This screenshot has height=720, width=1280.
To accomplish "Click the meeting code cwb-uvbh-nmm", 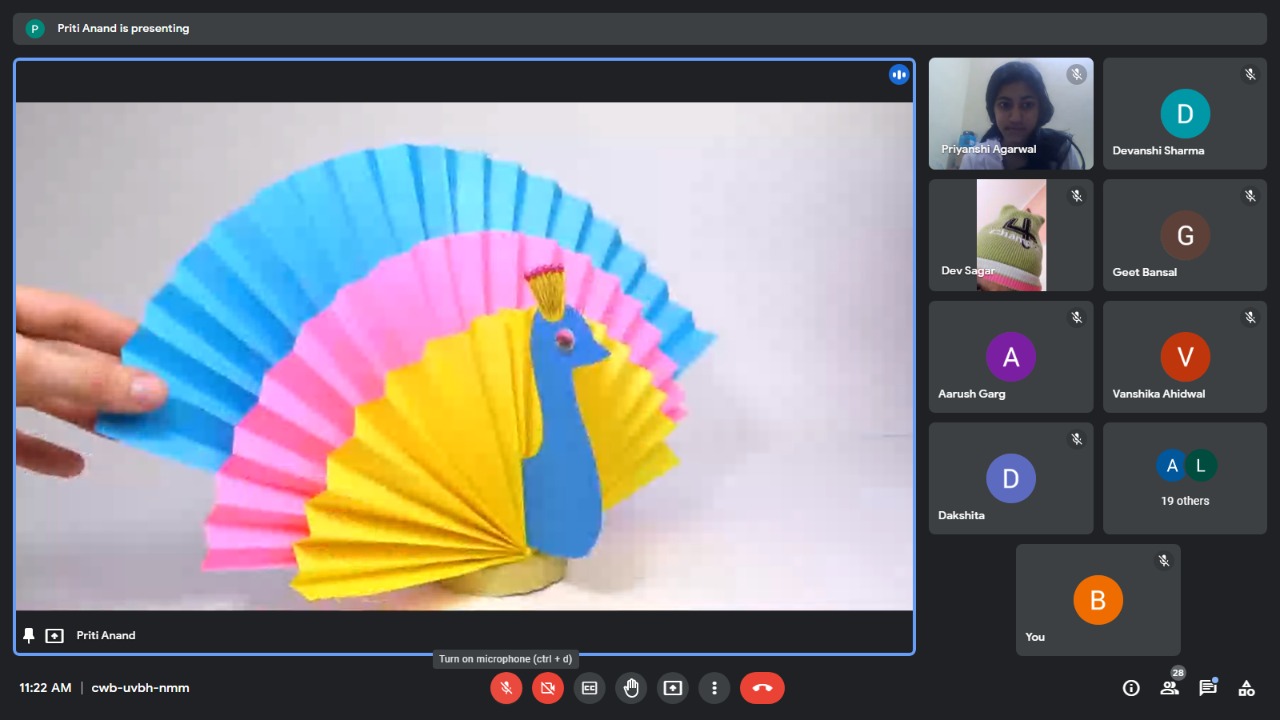I will [140, 688].
